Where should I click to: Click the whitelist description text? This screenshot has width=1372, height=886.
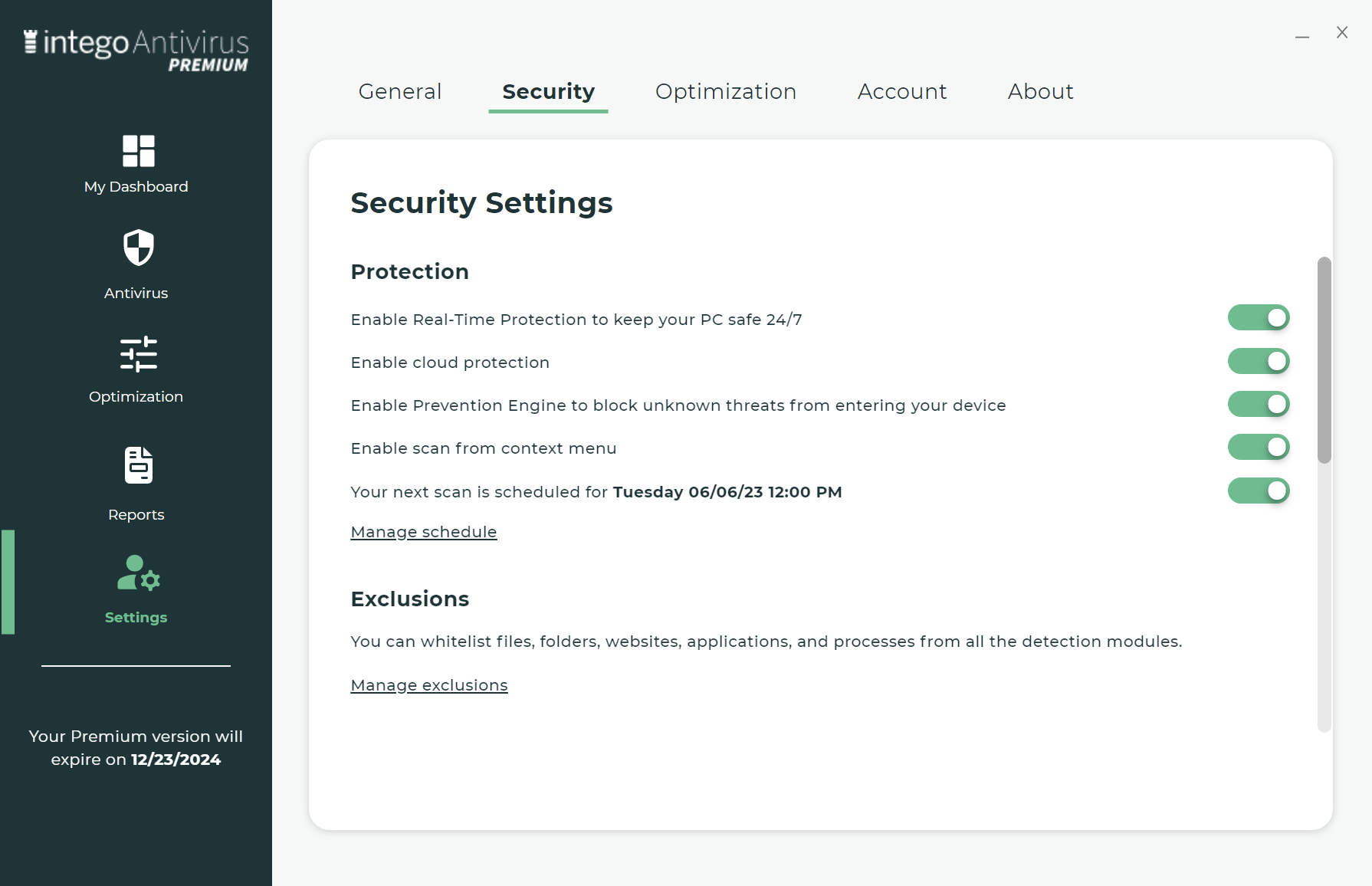pyautogui.click(x=766, y=642)
